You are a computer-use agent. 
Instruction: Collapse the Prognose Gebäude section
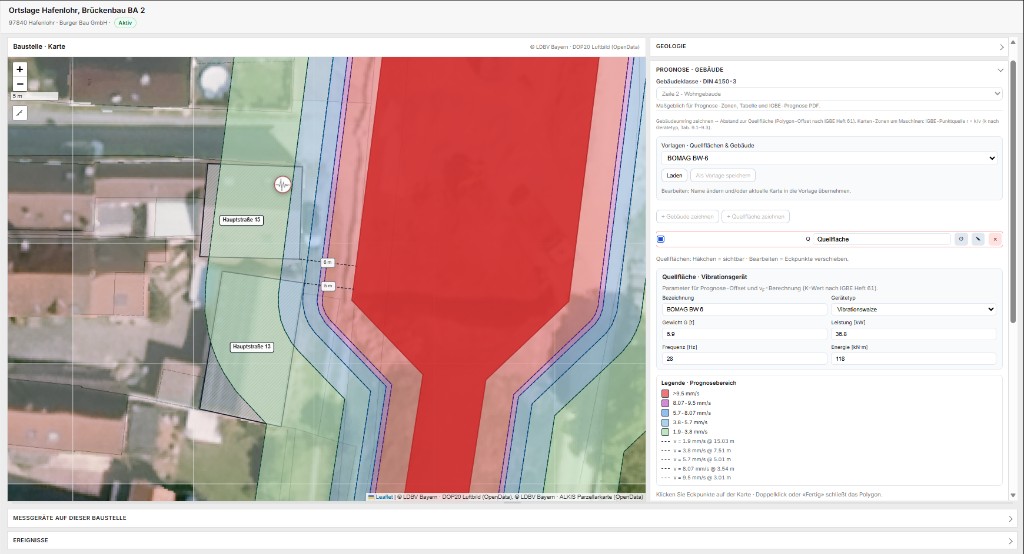[999, 70]
